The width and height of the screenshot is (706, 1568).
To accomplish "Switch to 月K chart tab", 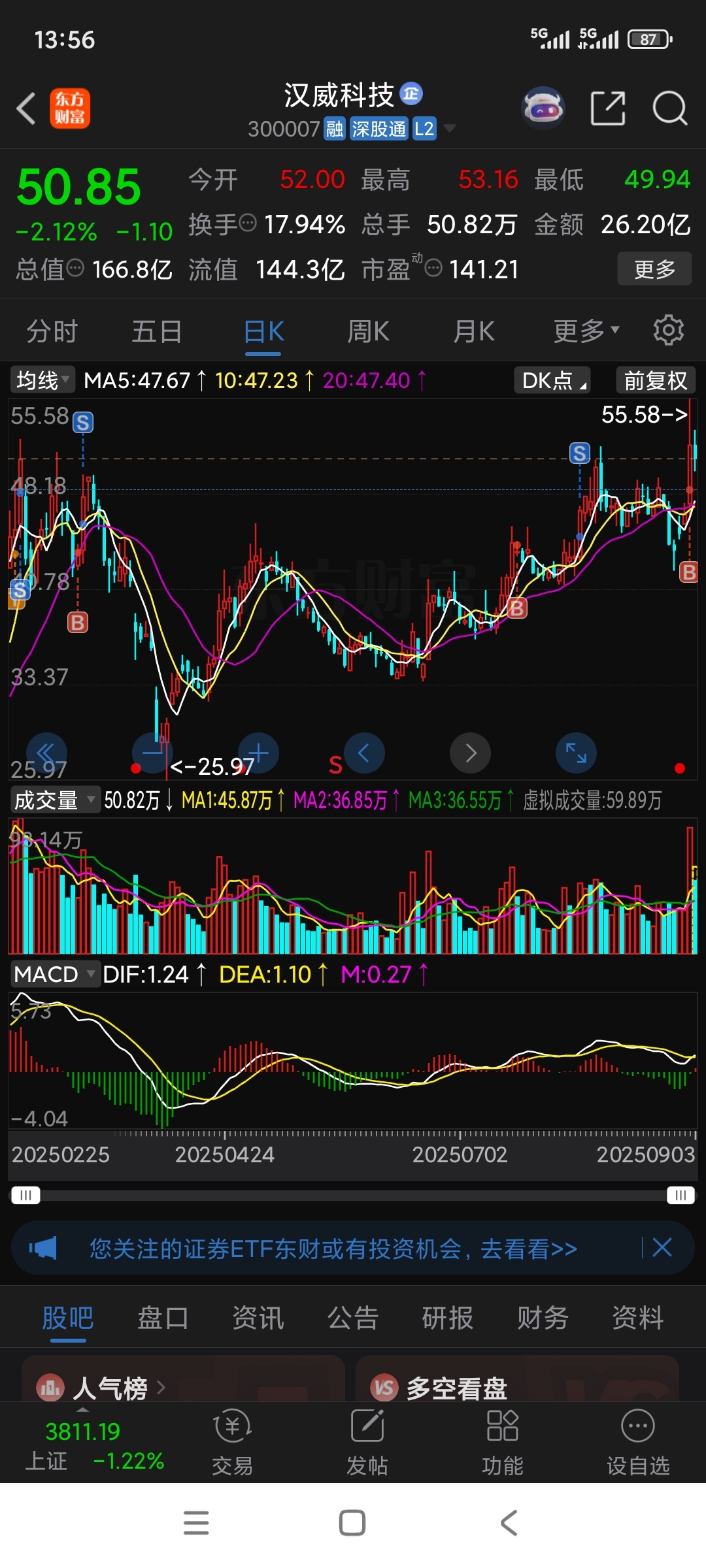I will pos(474,331).
